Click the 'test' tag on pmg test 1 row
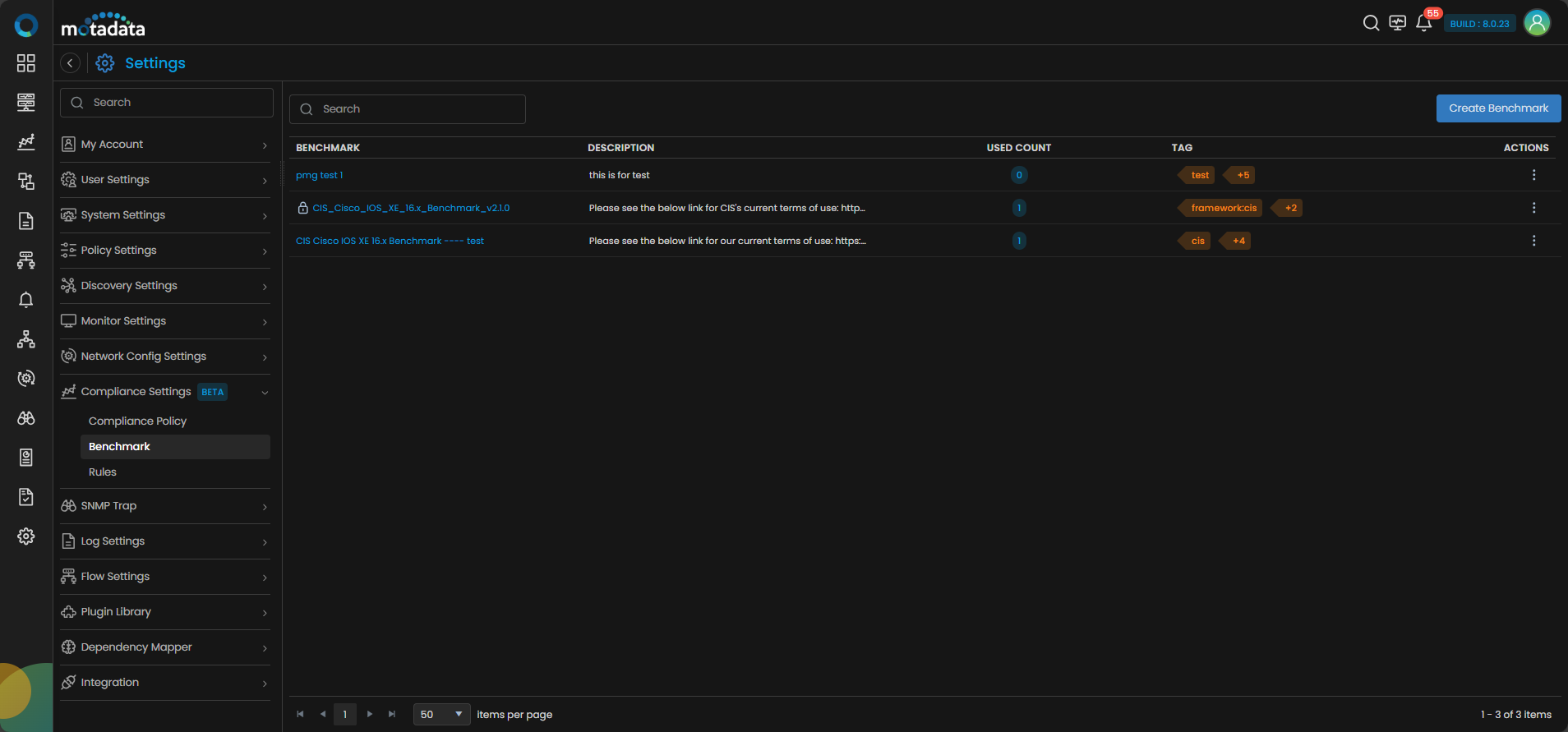 (1198, 175)
